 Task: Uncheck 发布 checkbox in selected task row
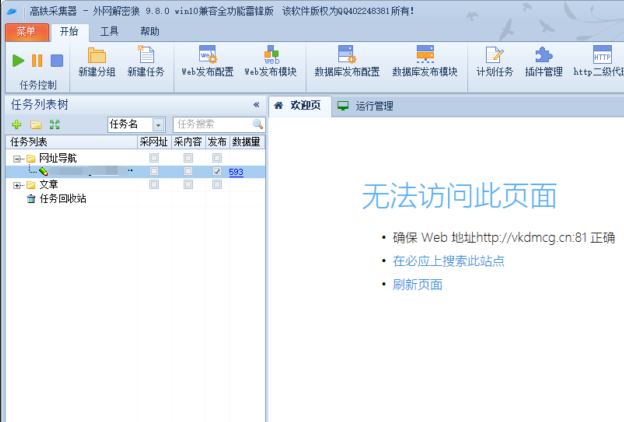tap(217, 171)
